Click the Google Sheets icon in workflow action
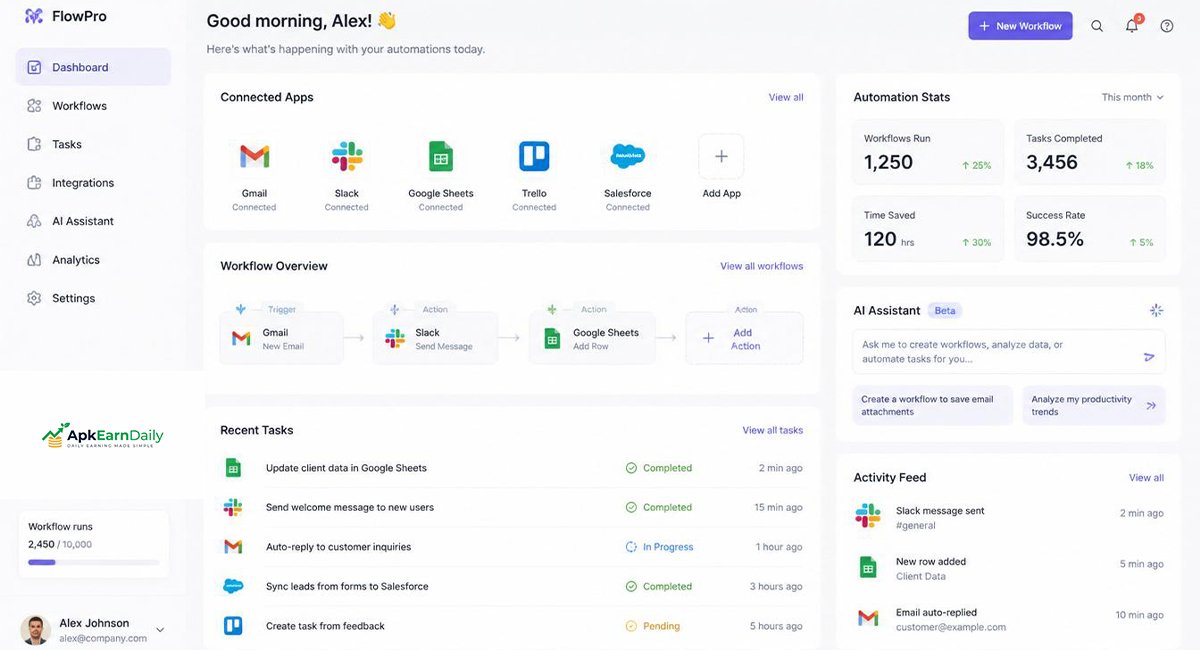This screenshot has width=1200, height=650. pos(552,339)
